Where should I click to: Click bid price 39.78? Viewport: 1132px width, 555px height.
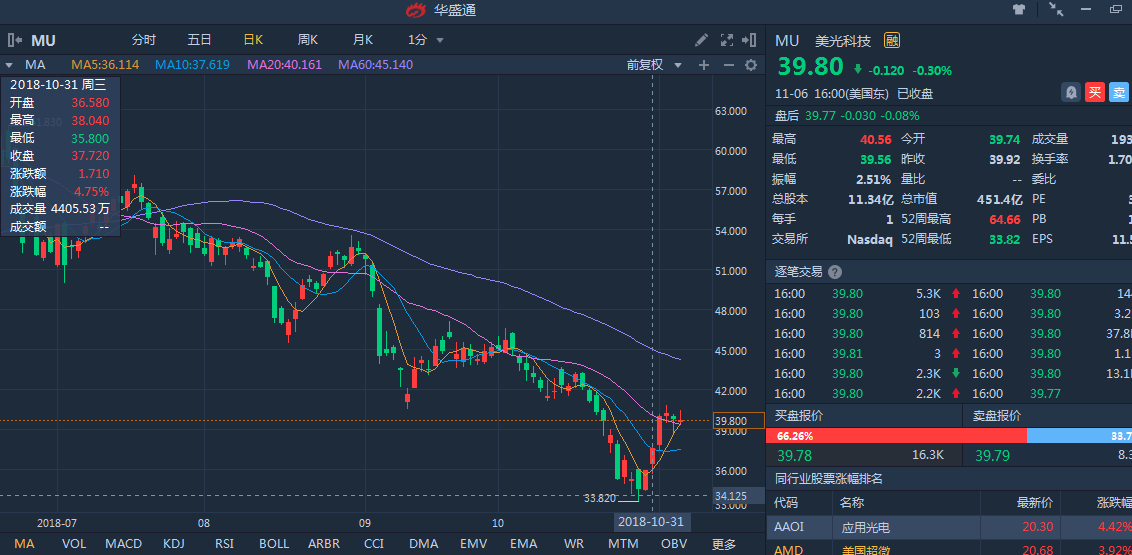click(794, 455)
